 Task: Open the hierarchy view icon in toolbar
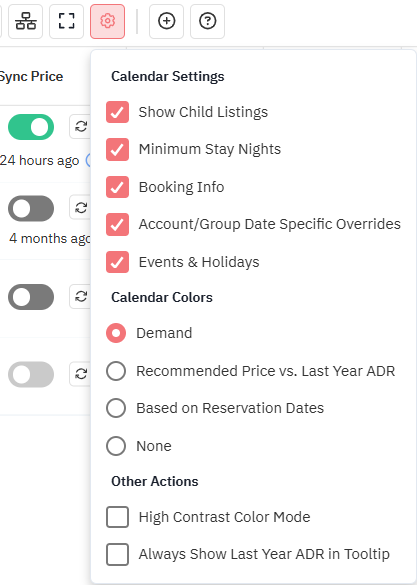pos(25,21)
